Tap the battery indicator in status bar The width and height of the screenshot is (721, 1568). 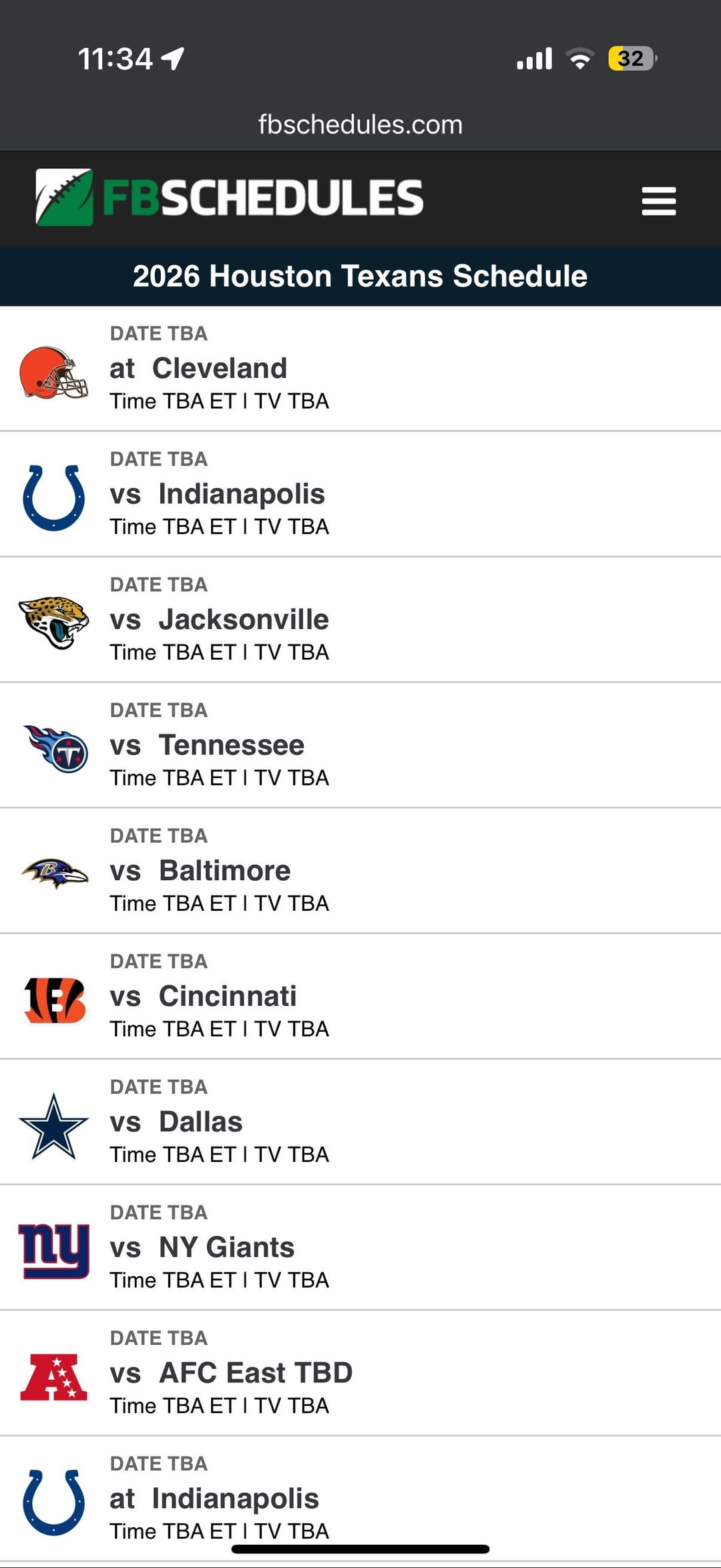632,59
